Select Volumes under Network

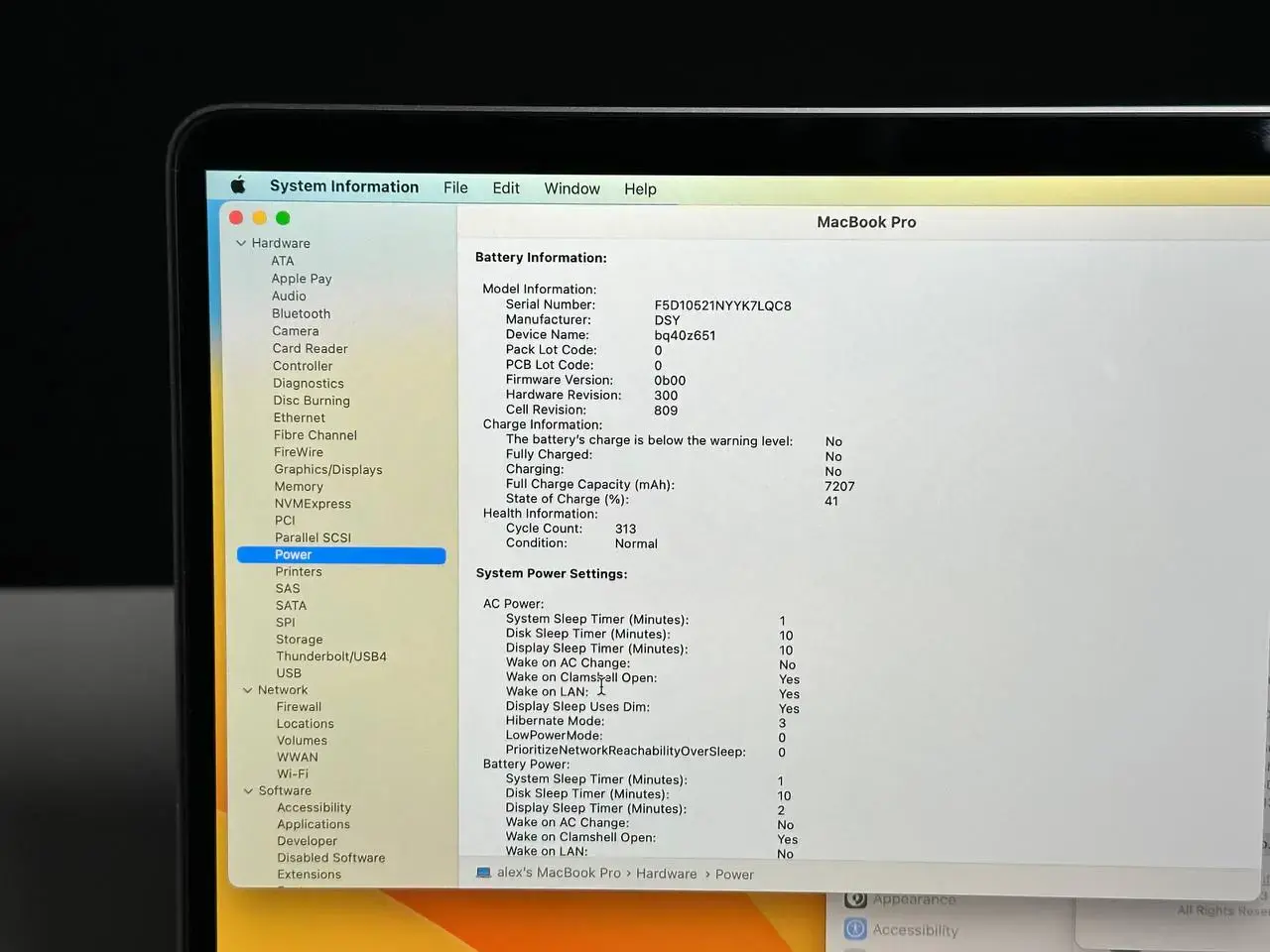coord(302,741)
